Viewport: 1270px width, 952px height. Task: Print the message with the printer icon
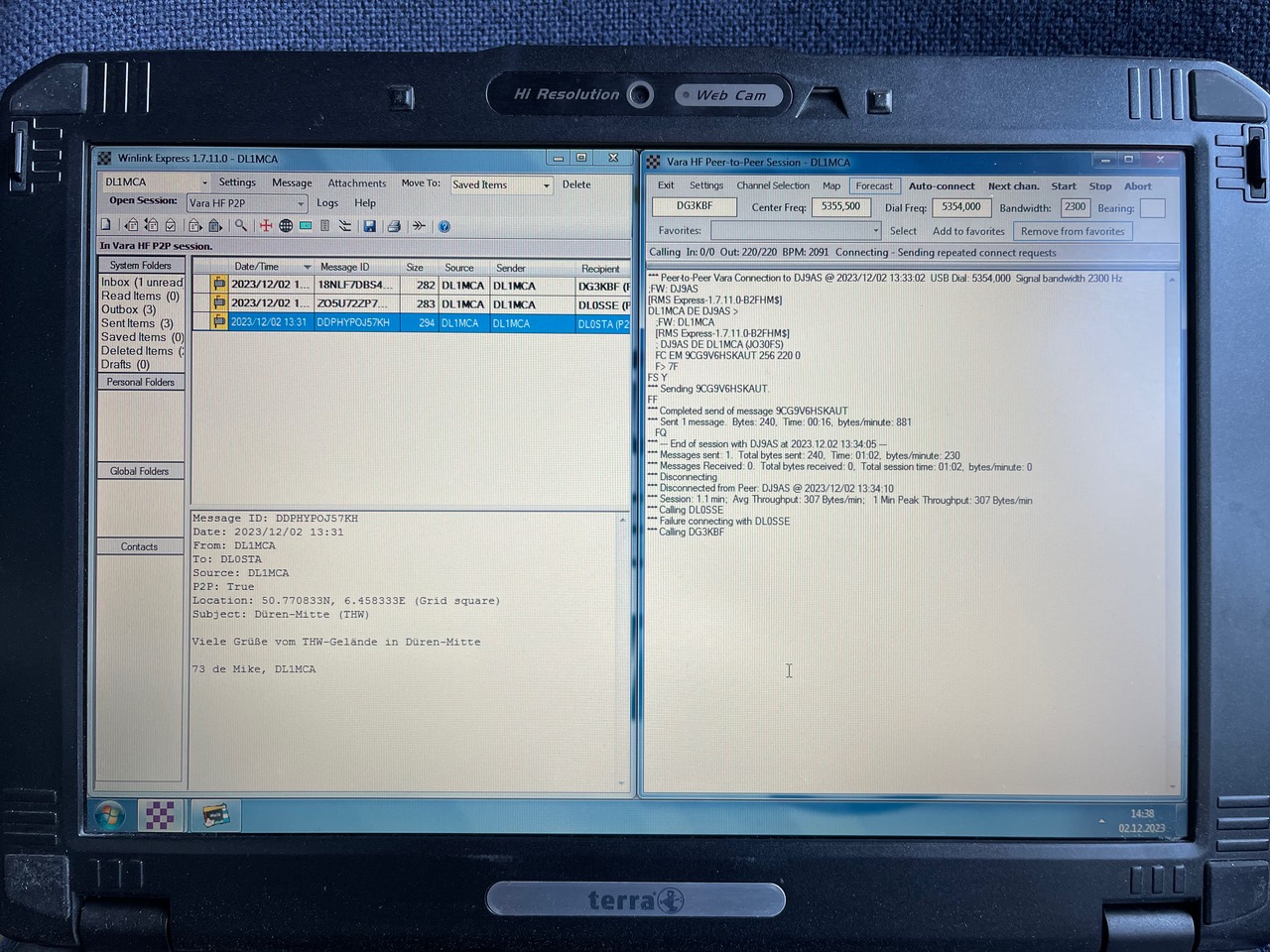[394, 226]
